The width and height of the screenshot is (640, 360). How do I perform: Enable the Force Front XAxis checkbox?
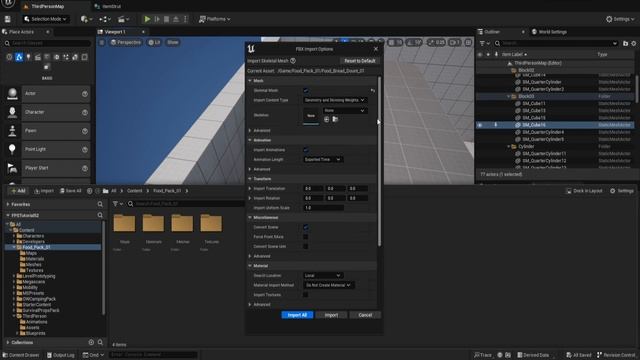(306, 237)
